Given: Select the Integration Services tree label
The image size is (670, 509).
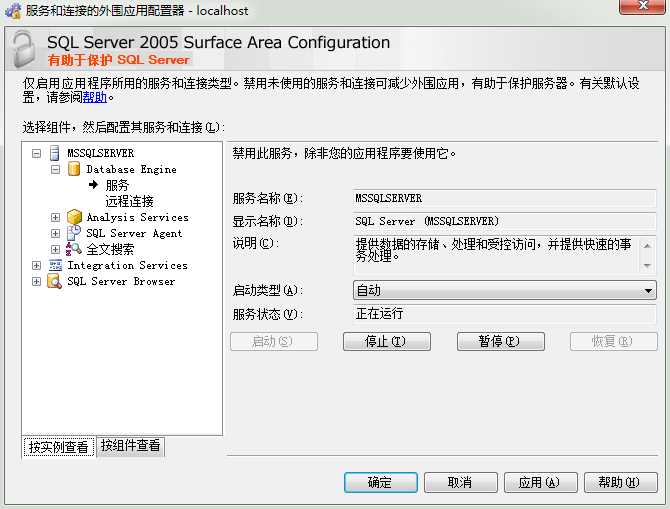Looking at the screenshot, I should (x=127, y=265).
